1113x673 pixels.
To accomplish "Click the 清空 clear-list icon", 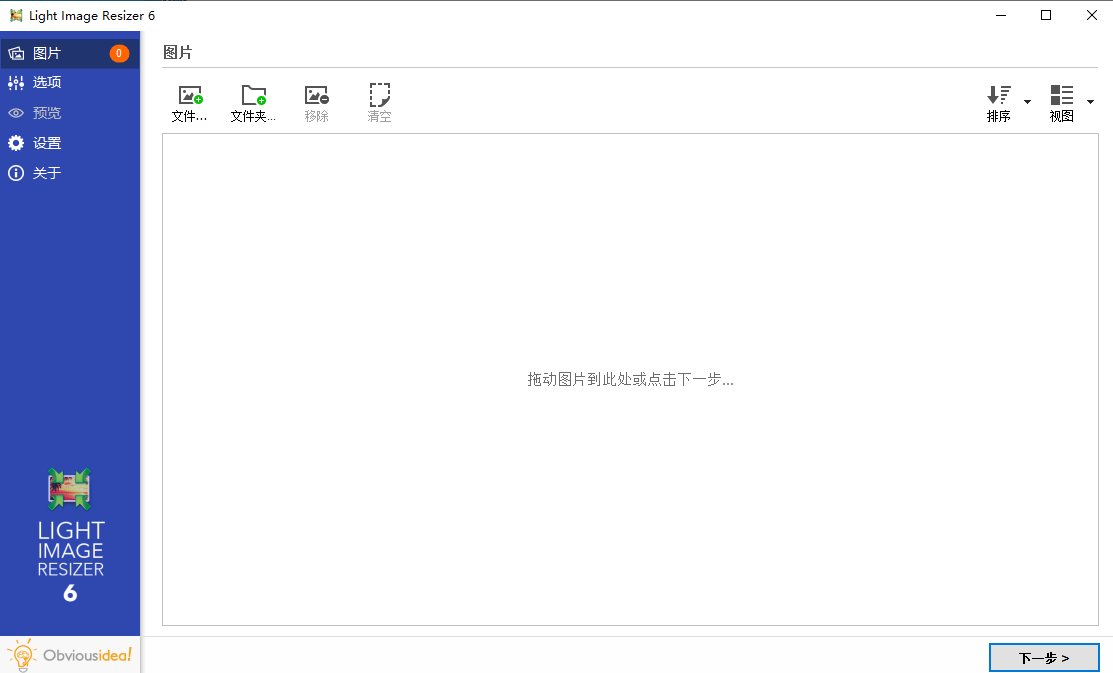I will coord(379,96).
